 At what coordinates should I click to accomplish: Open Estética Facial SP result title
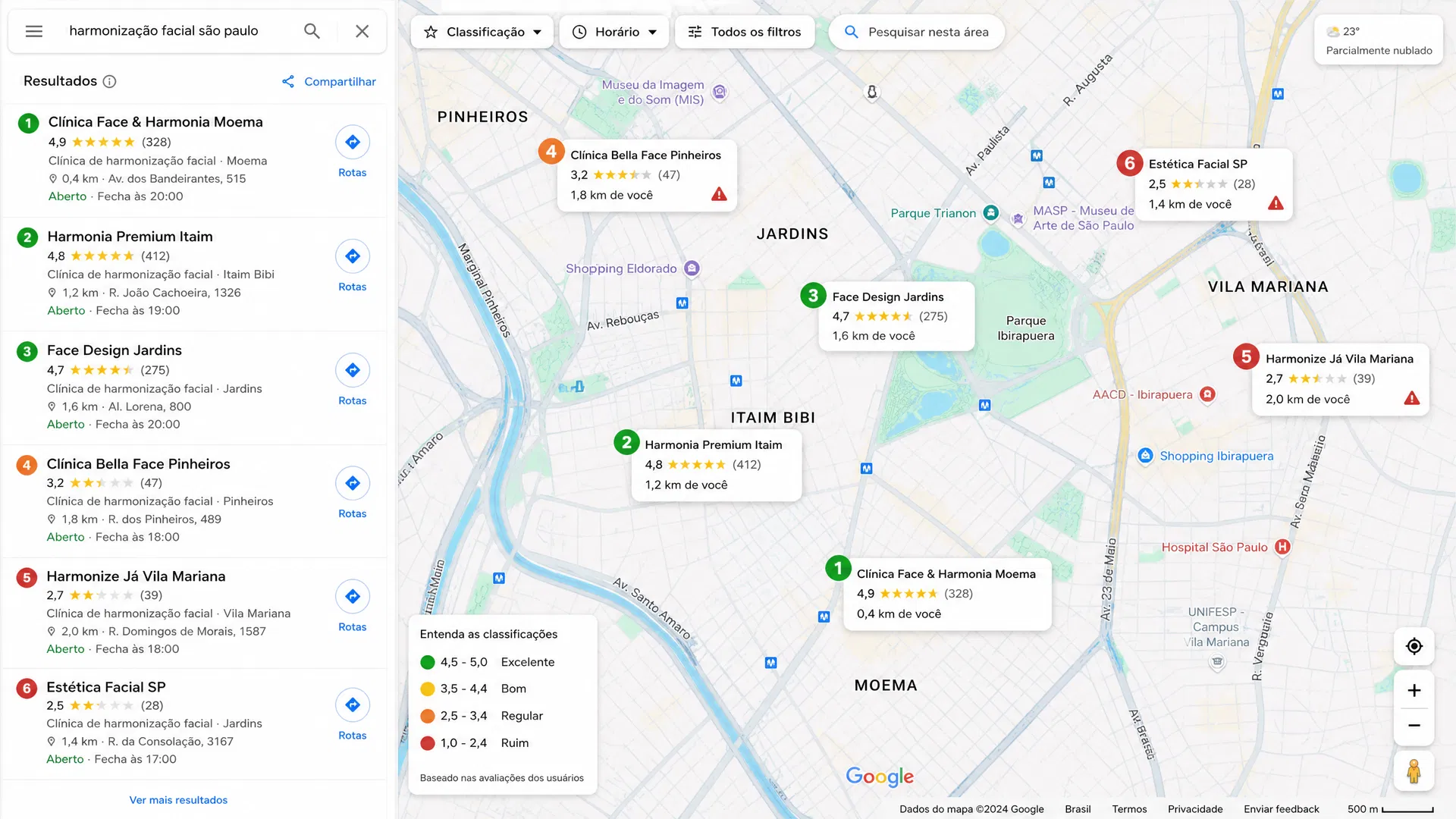106,687
